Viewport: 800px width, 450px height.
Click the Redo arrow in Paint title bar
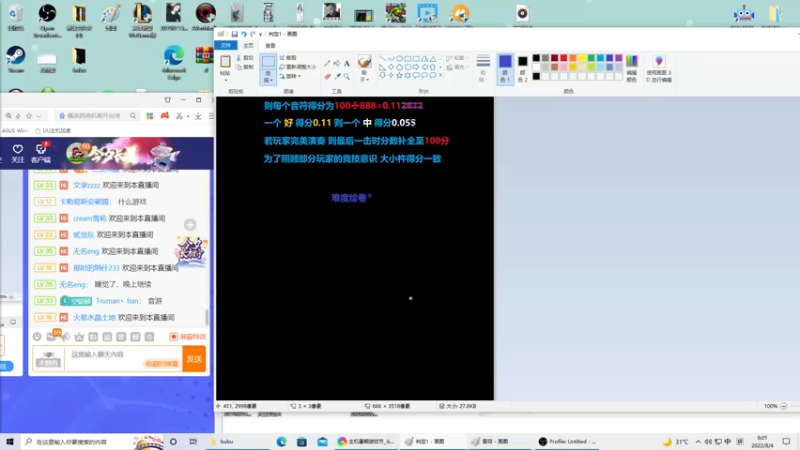[x=253, y=34]
